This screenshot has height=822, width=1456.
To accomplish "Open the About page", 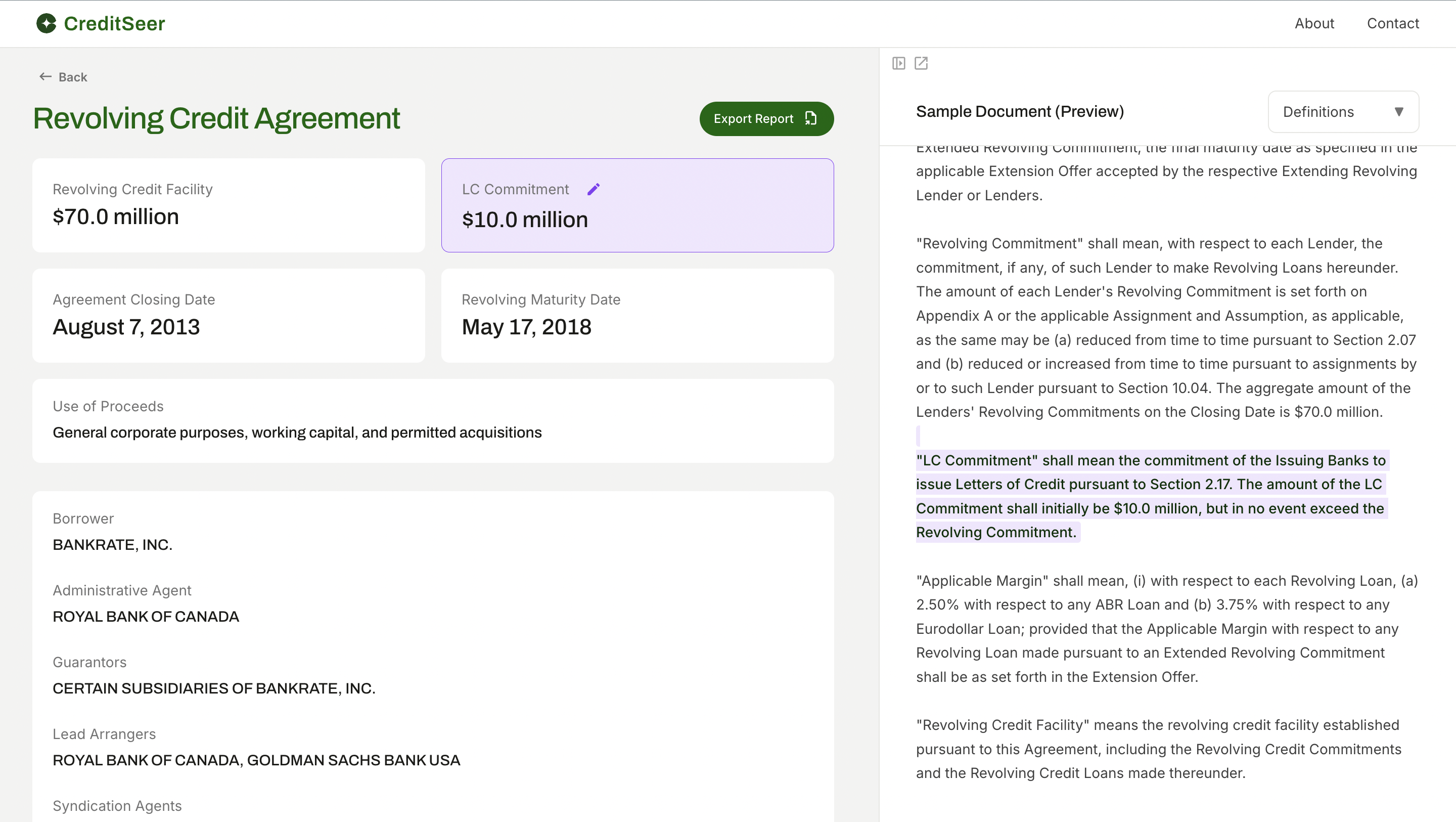I will (x=1314, y=23).
